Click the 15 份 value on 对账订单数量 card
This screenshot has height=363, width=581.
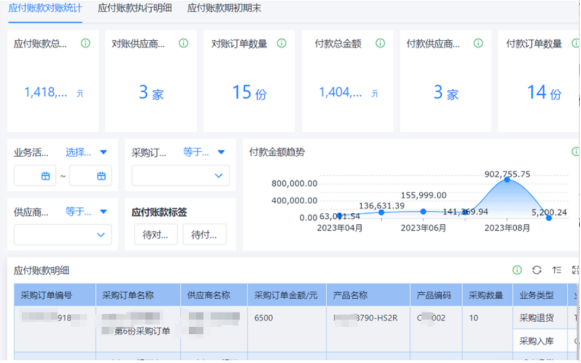[x=249, y=92]
